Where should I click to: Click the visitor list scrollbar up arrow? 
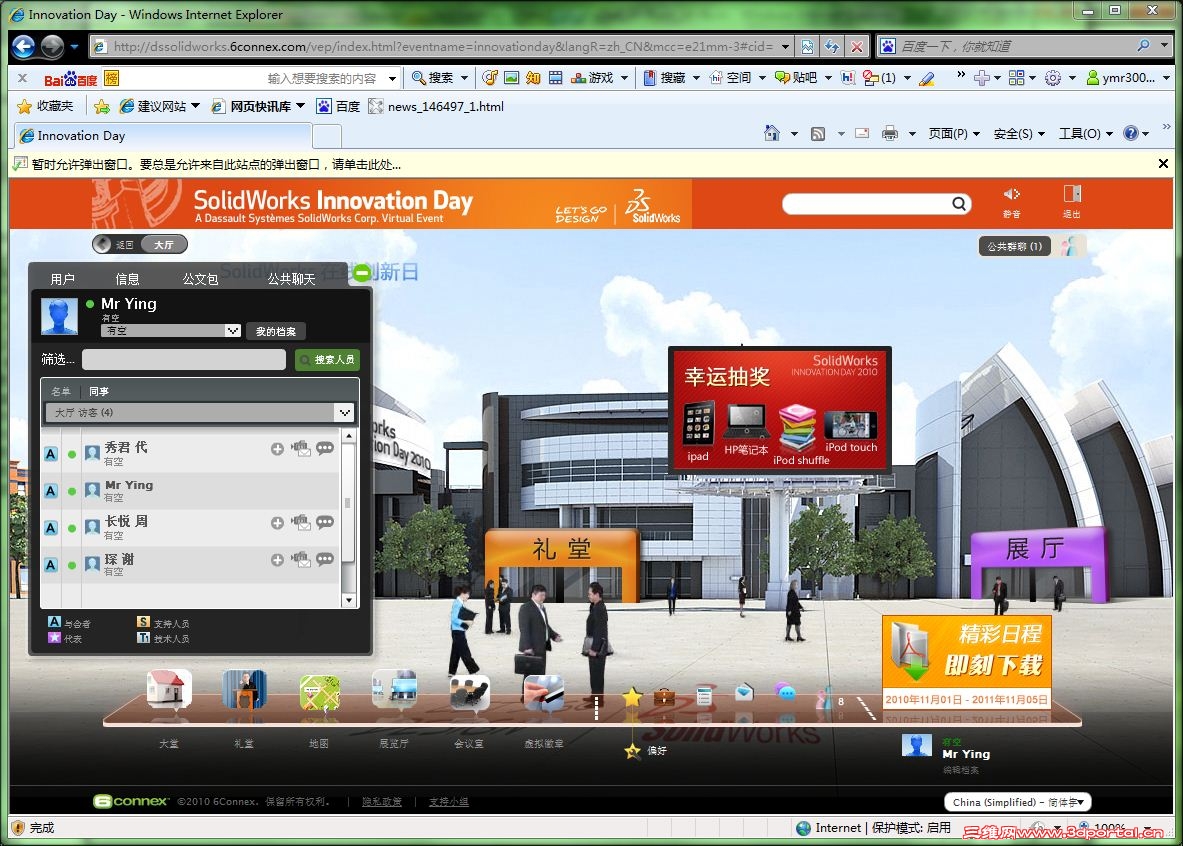point(349,436)
